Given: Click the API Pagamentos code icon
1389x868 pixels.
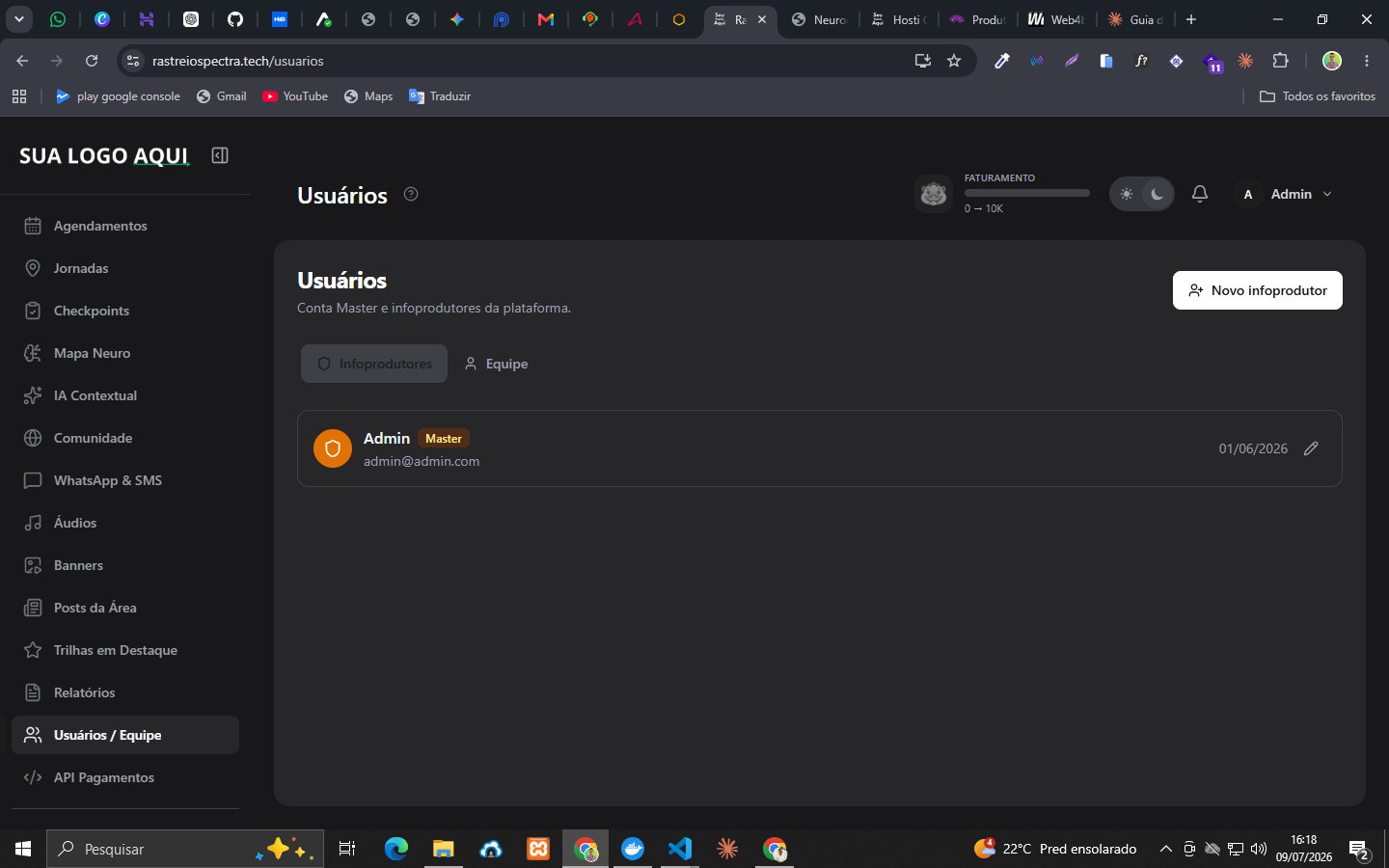Looking at the screenshot, I should (x=33, y=777).
